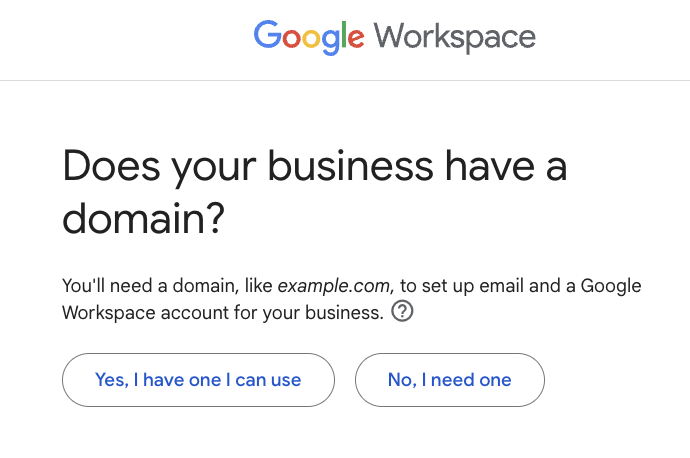Click the word "domain?" in the heading
This screenshot has width=690, height=458.
point(142,218)
